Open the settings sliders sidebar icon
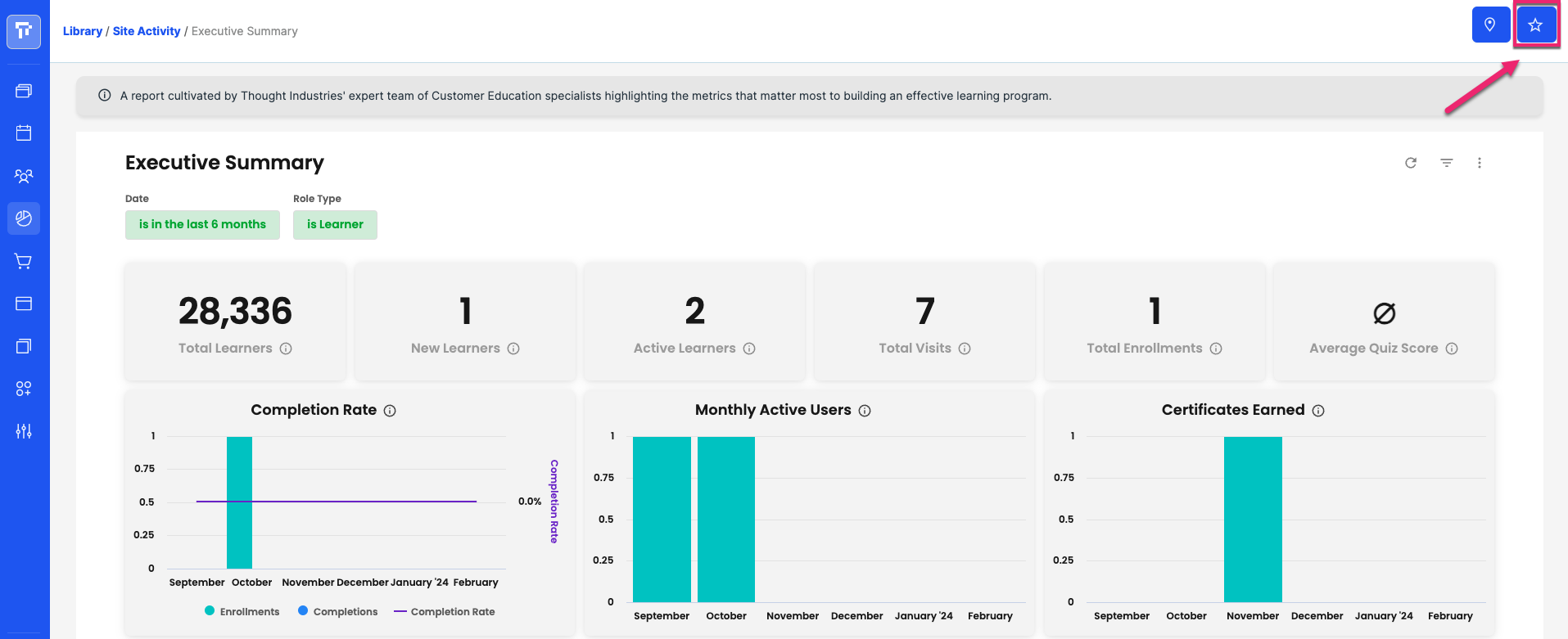 [24, 431]
